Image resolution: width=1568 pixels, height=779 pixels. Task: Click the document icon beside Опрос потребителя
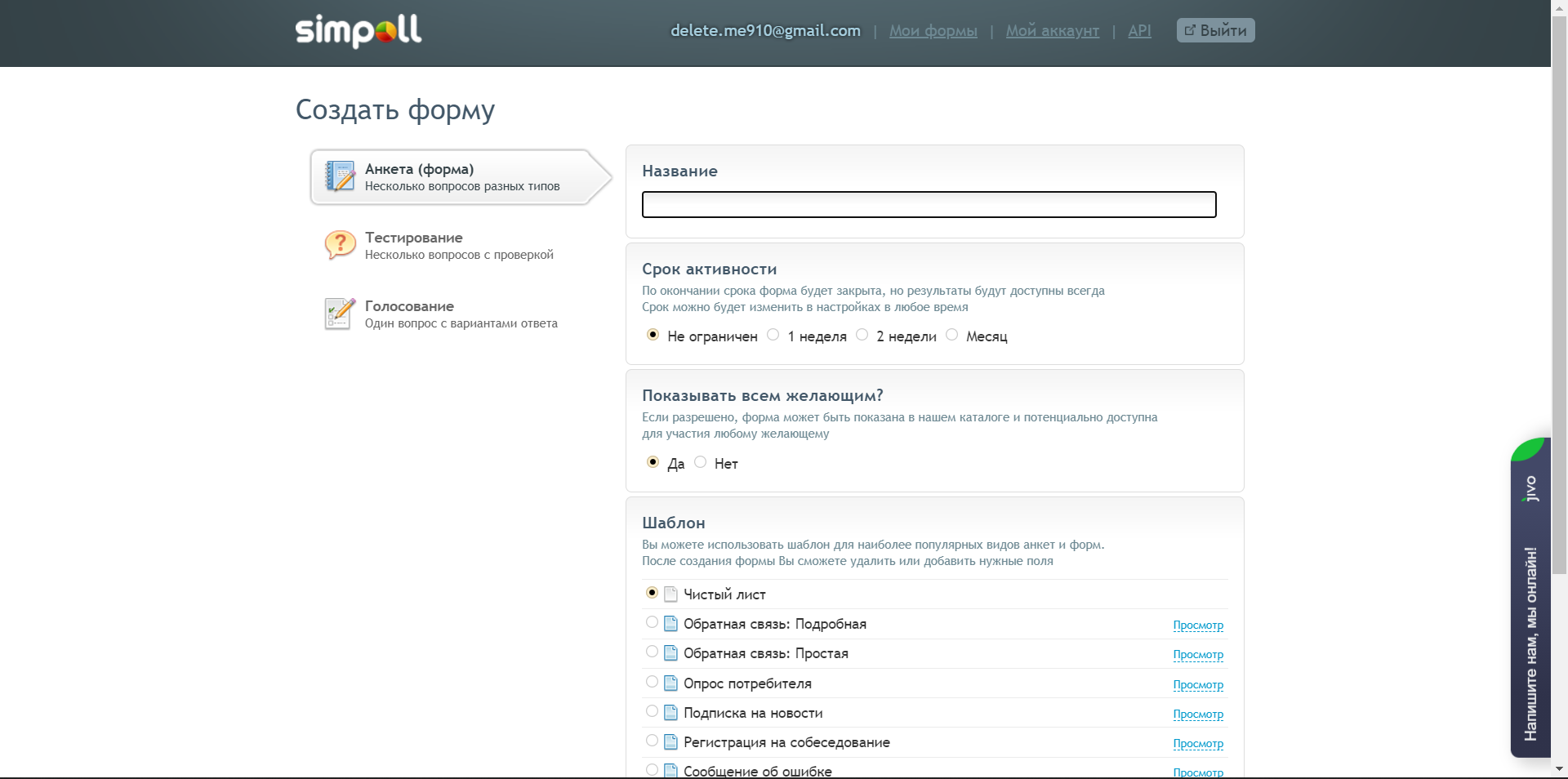670,683
